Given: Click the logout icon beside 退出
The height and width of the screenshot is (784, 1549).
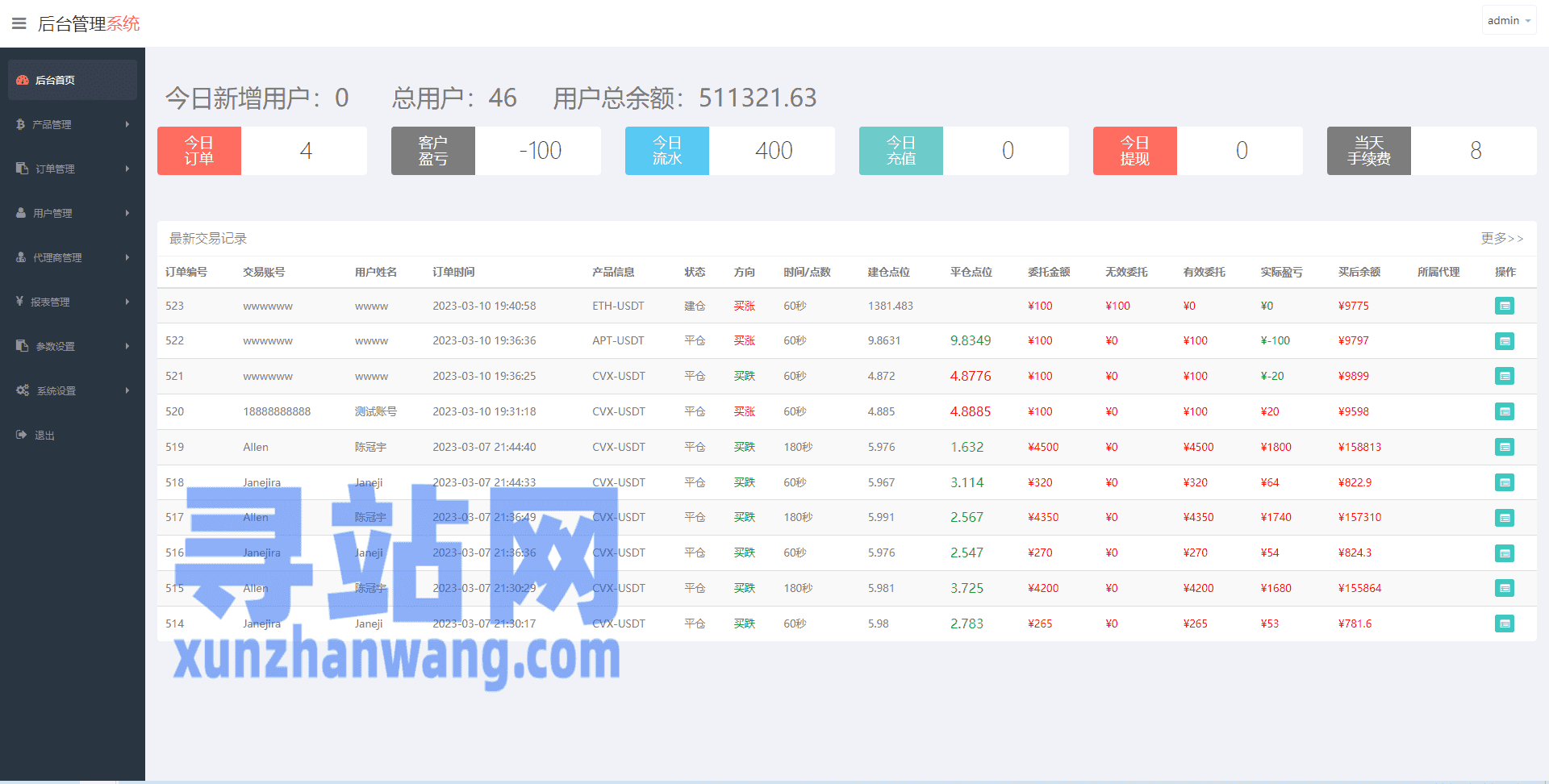Looking at the screenshot, I should click(22, 435).
